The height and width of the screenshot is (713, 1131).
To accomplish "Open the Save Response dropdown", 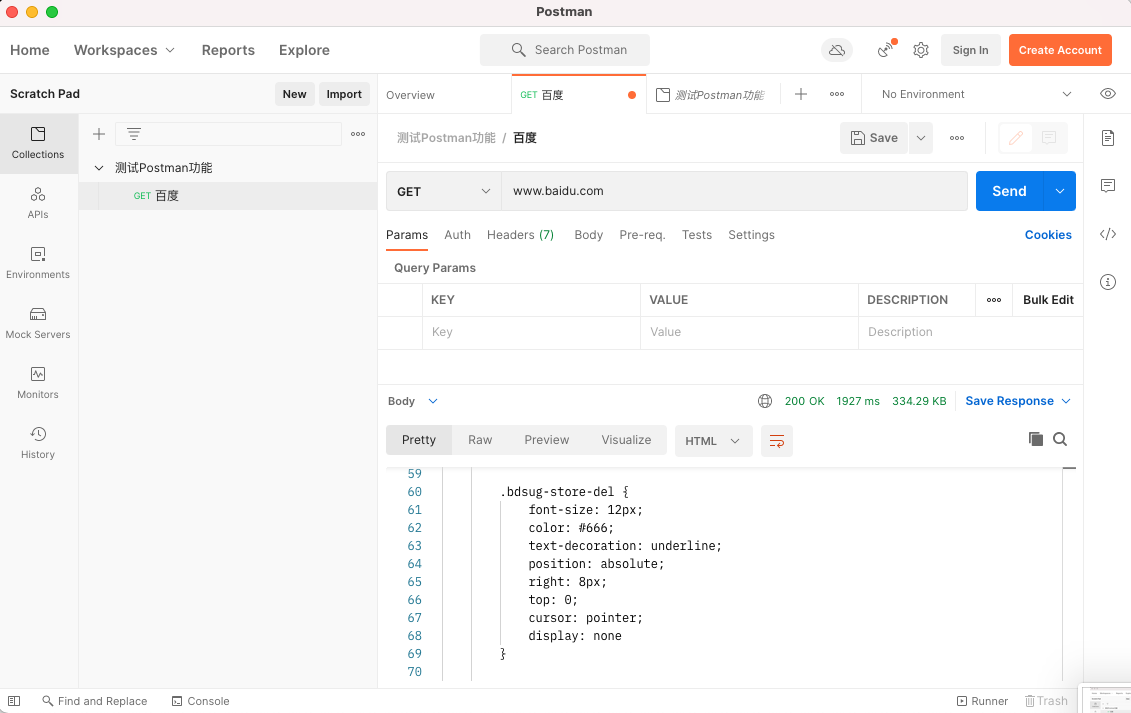I will 1018,401.
